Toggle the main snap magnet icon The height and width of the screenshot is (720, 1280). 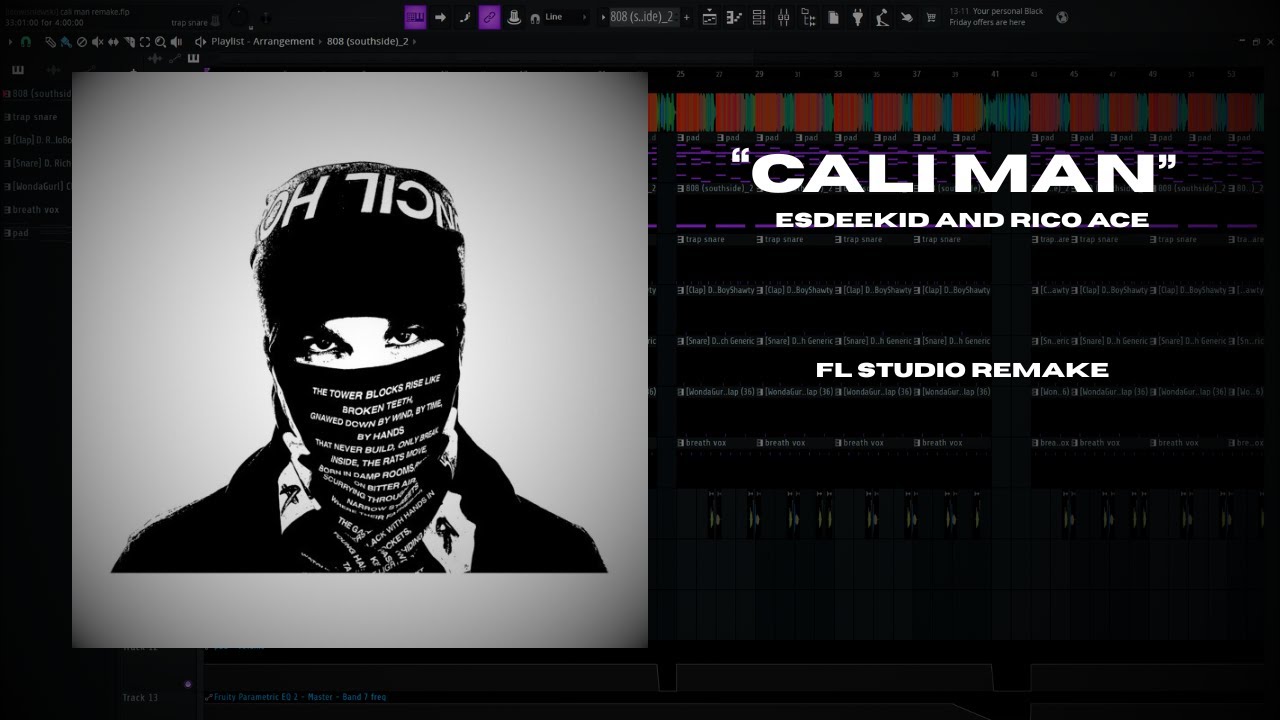tap(535, 18)
